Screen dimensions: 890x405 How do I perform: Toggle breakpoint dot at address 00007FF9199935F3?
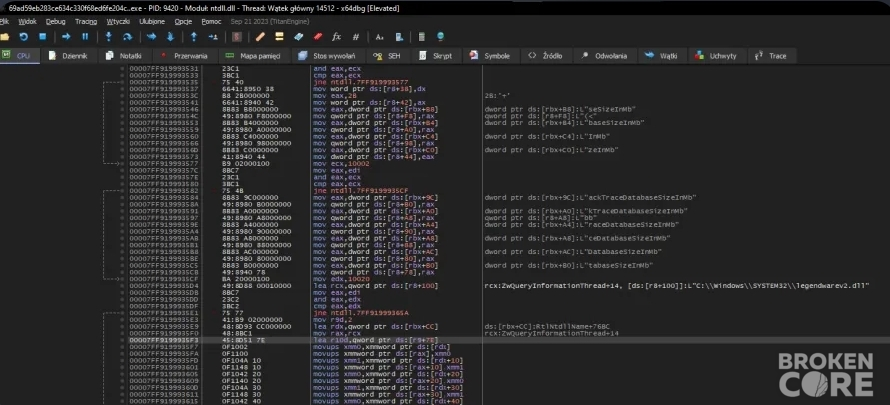123,340
